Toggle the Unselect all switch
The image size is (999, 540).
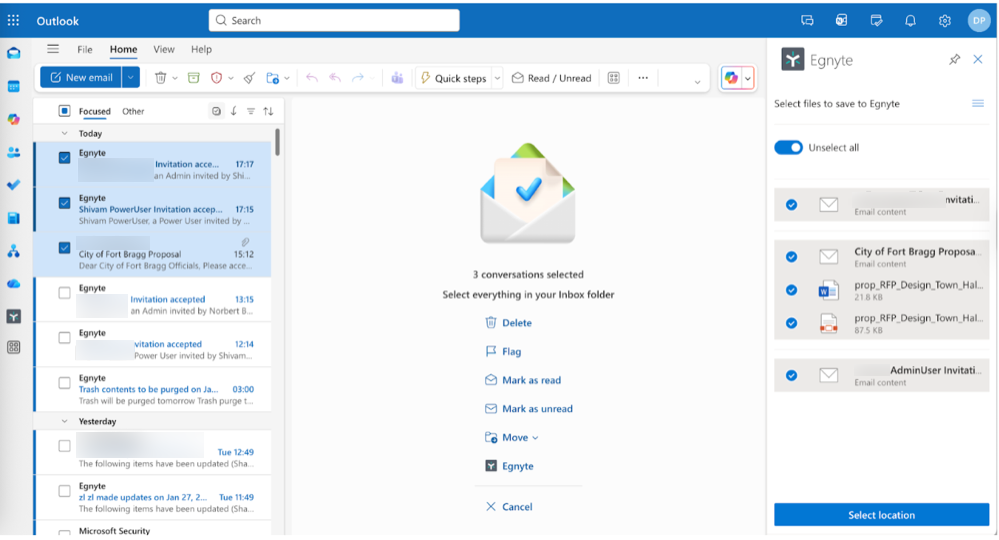(x=789, y=148)
